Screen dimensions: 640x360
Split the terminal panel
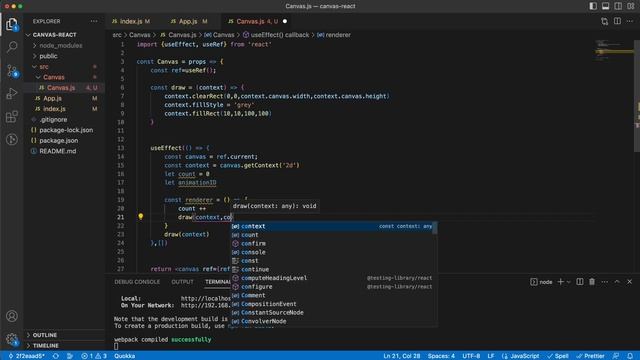click(x=580, y=282)
